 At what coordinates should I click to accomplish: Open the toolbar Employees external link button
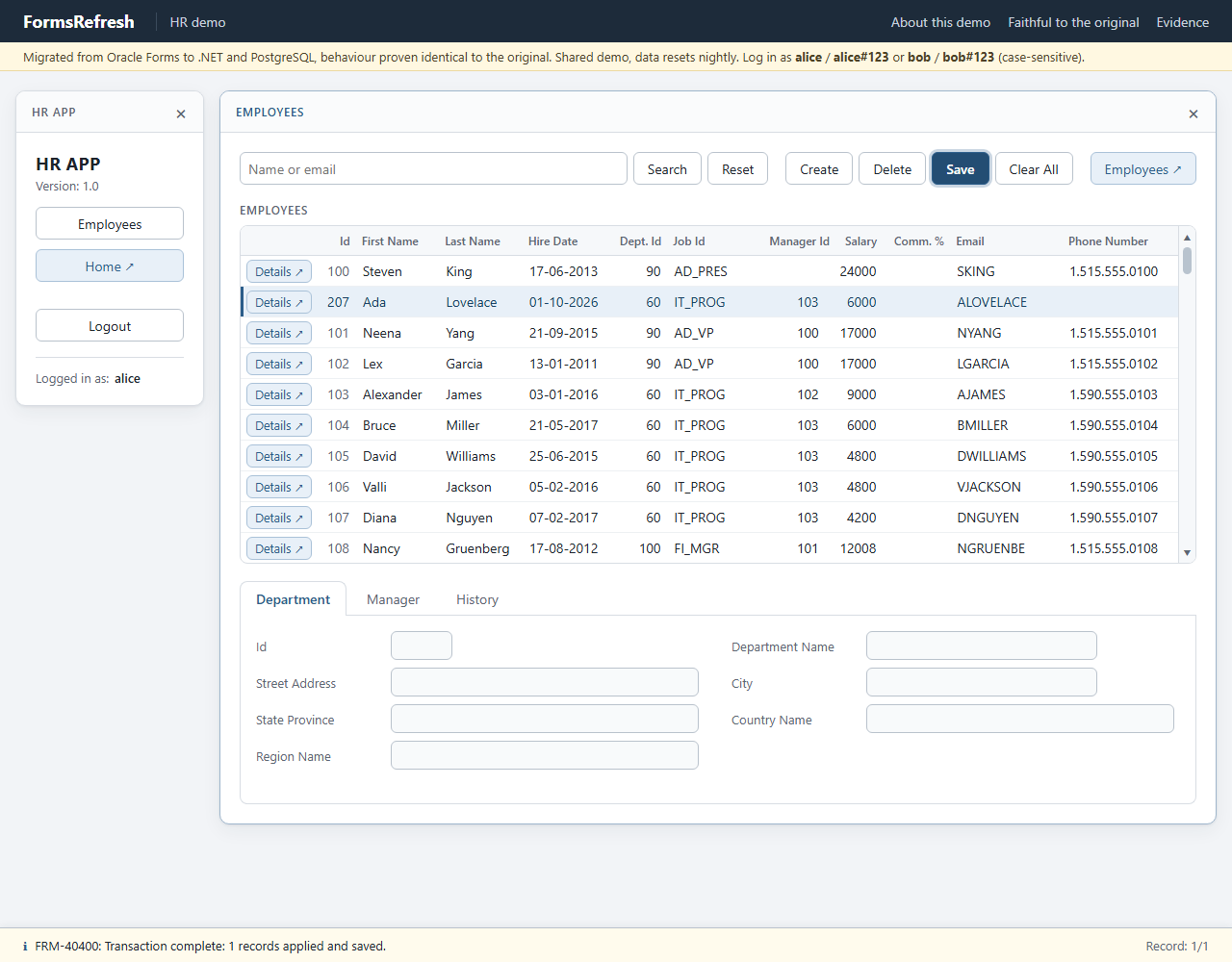[x=1143, y=169]
